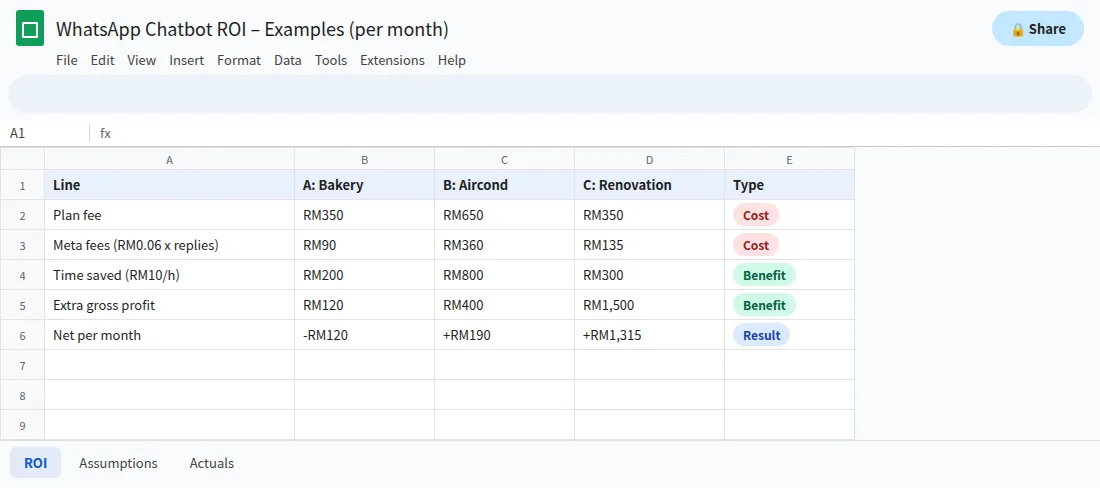
Task: Click the +RM1,315 net cell
Action: tap(650, 335)
